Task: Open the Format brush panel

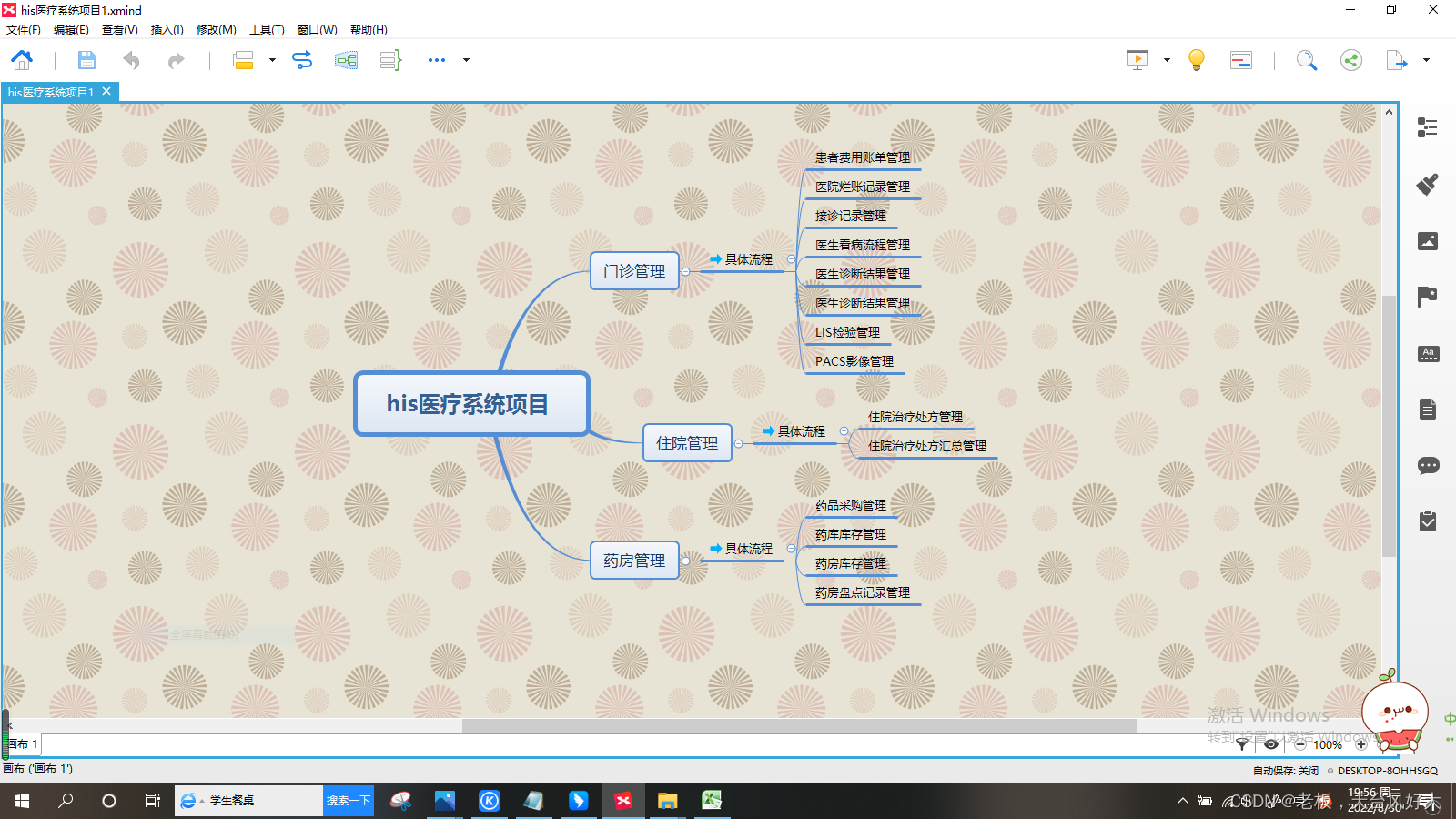Action: tap(1428, 185)
